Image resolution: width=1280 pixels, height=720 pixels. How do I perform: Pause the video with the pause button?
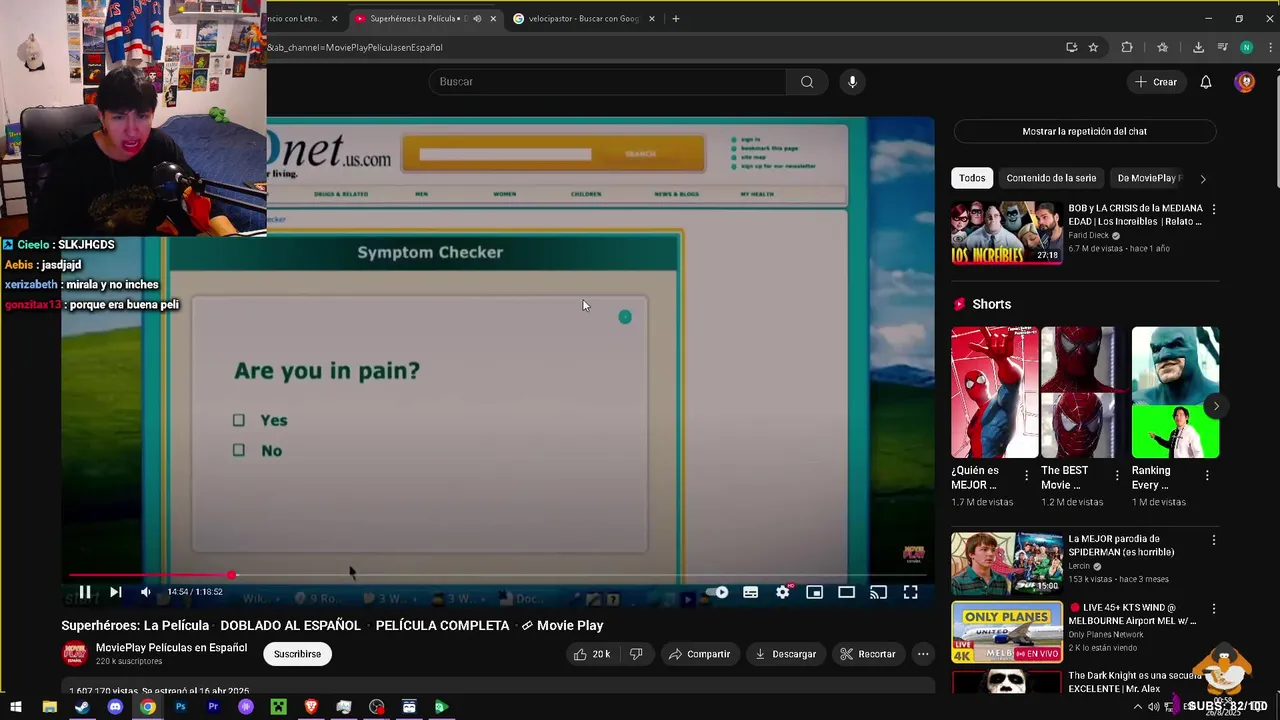tap(85, 592)
